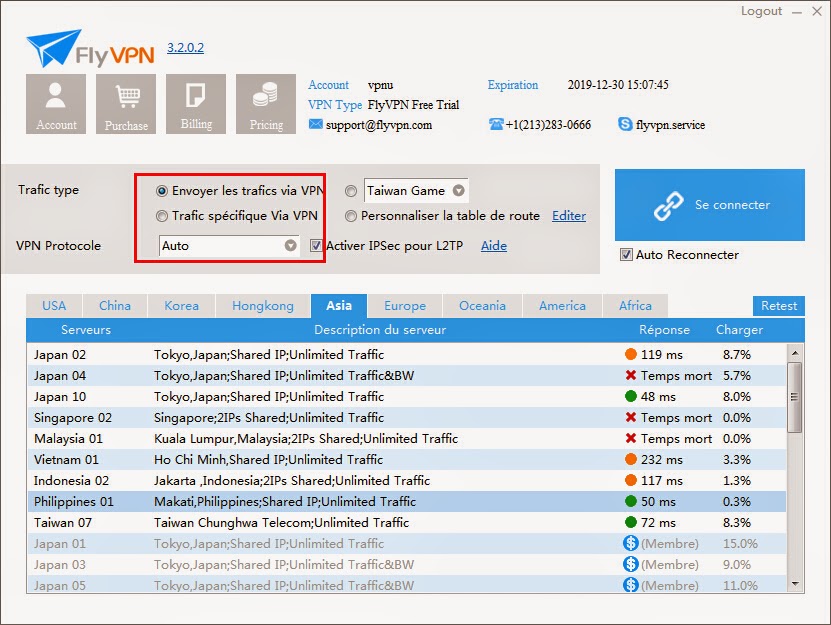Select the Taiwan Game radio button
The width and height of the screenshot is (831, 625).
point(351,191)
